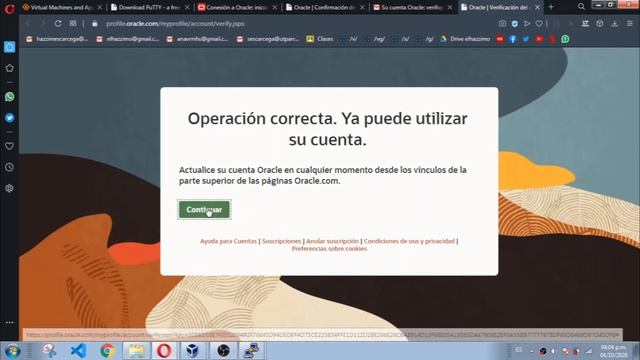Click the taskbar clock
Image resolution: width=640 pixels, height=360 pixels.
pos(614,351)
